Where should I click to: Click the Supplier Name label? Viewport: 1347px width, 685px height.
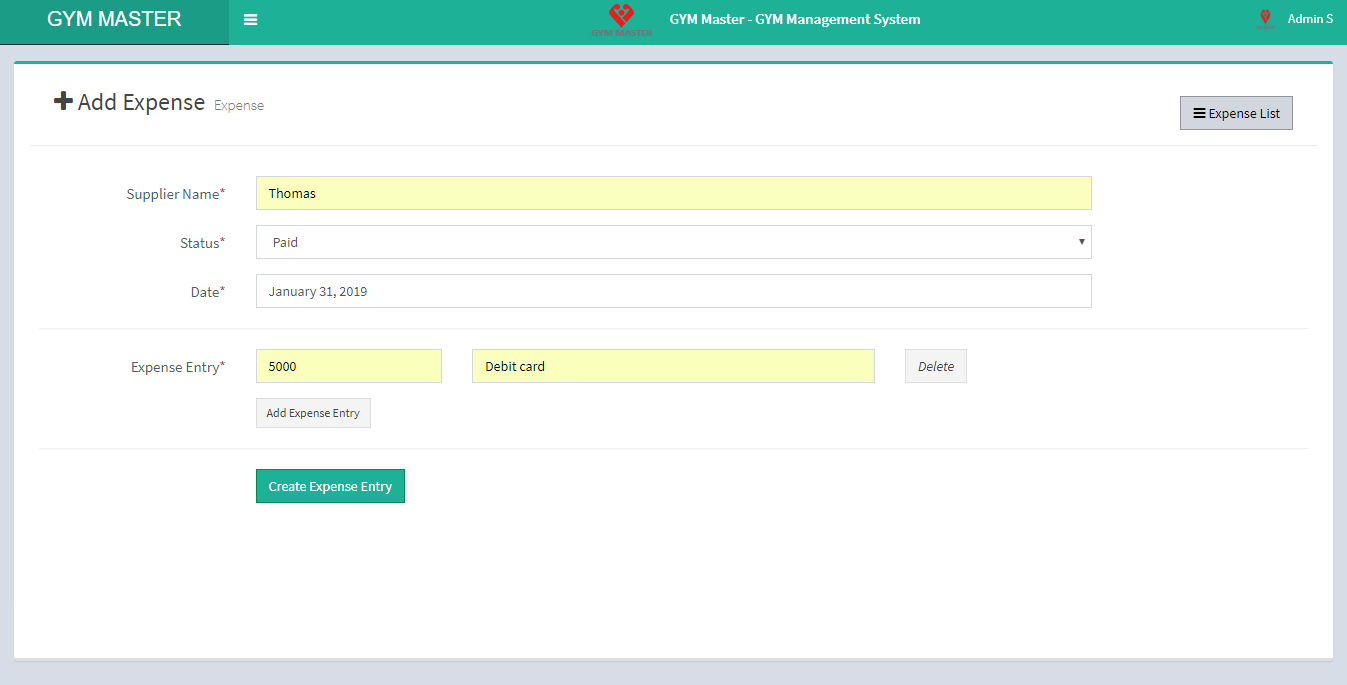coord(173,194)
